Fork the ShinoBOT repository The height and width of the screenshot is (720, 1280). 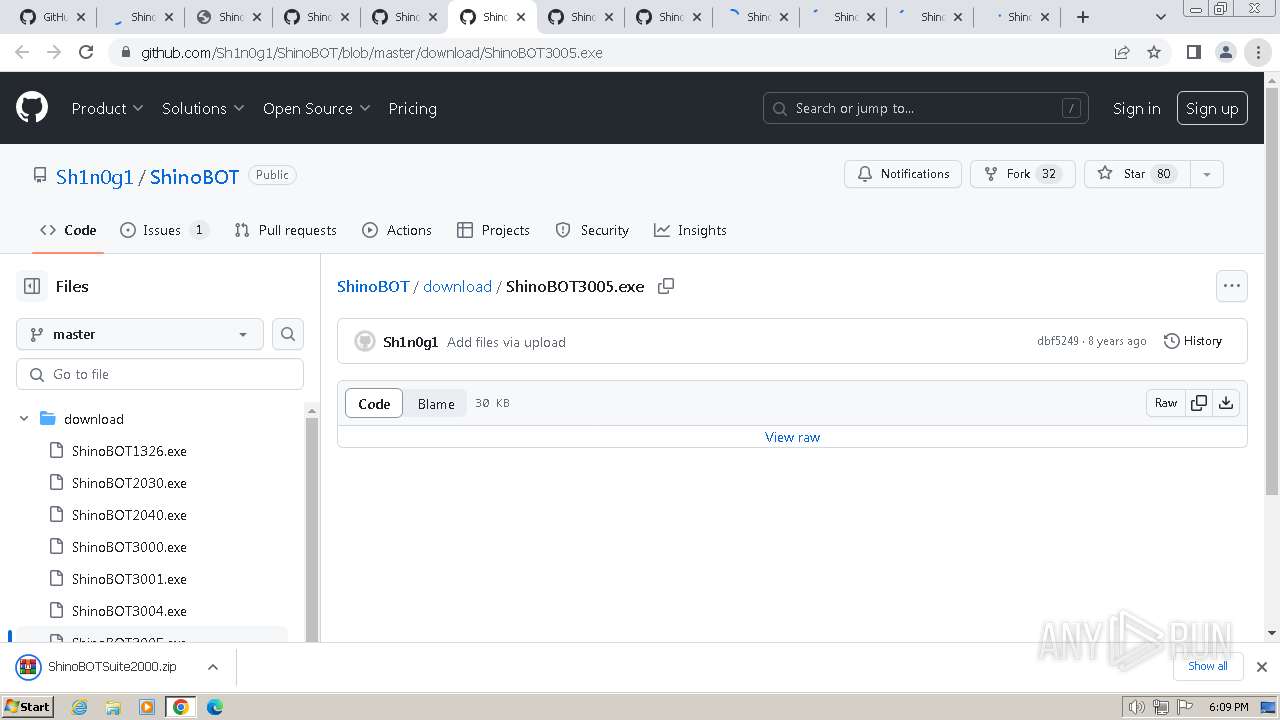coord(1022,174)
